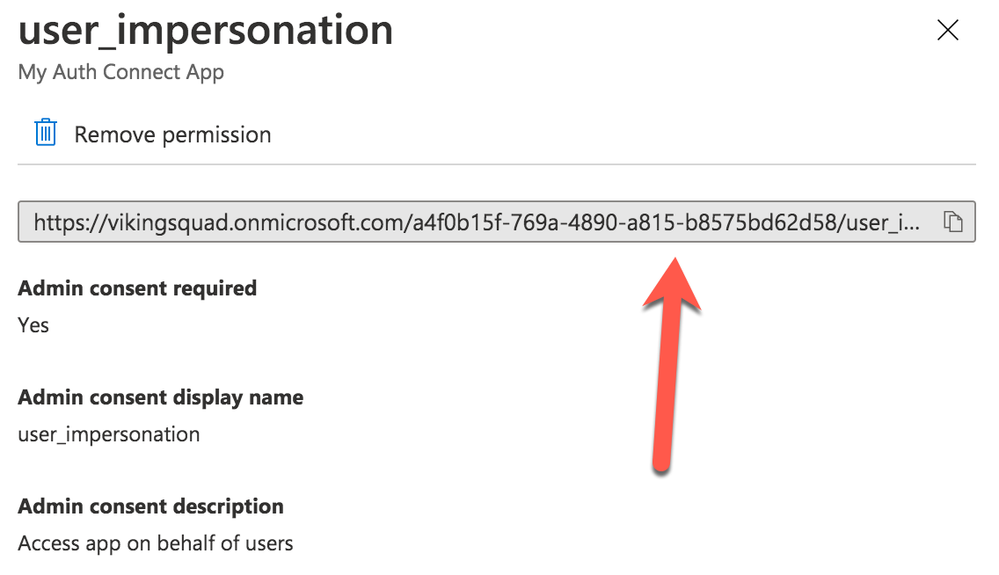Click the https:// prefix of the scope URL

[69, 222]
